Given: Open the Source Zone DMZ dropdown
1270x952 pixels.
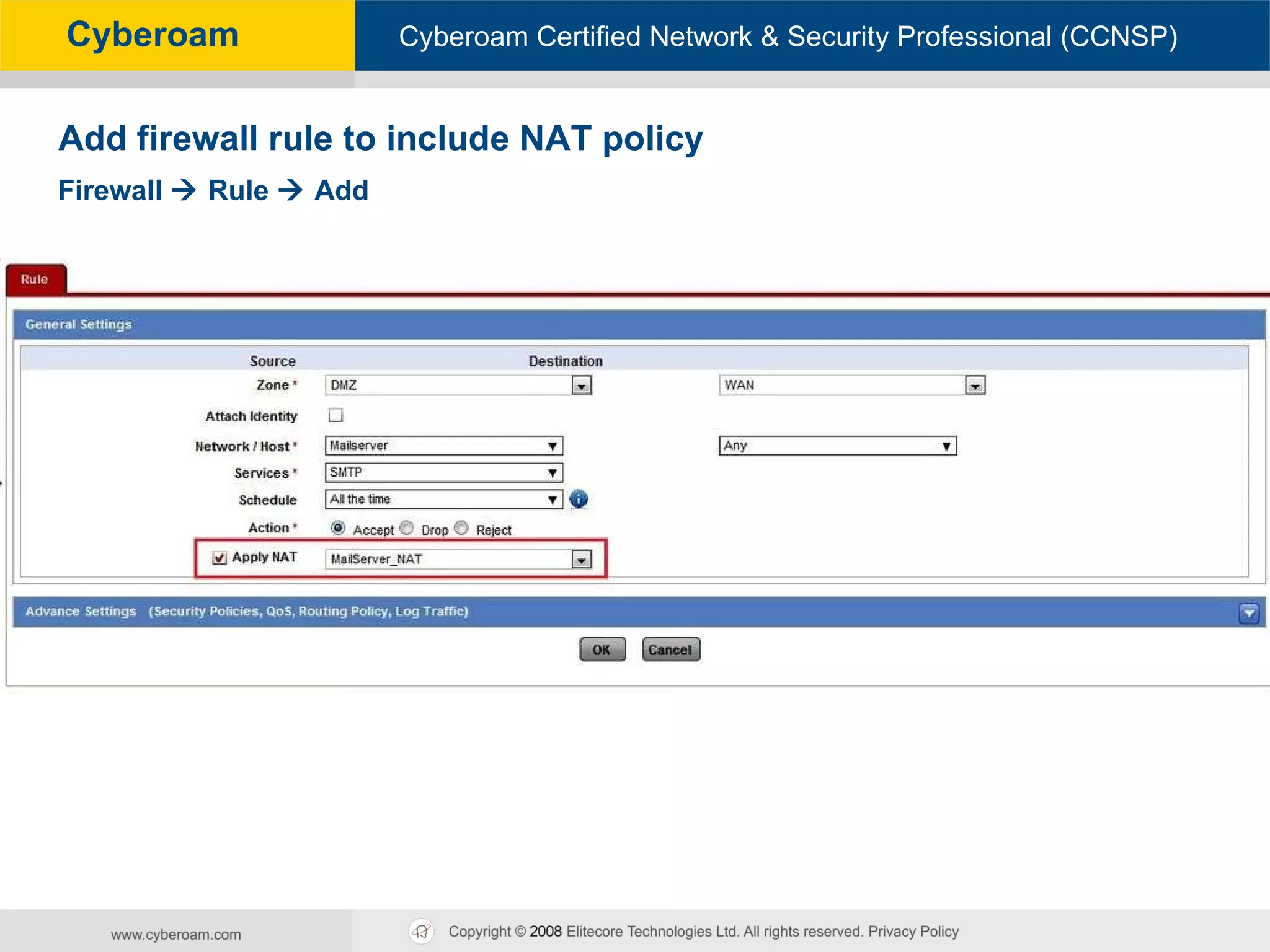Looking at the screenshot, I should pos(458,385).
